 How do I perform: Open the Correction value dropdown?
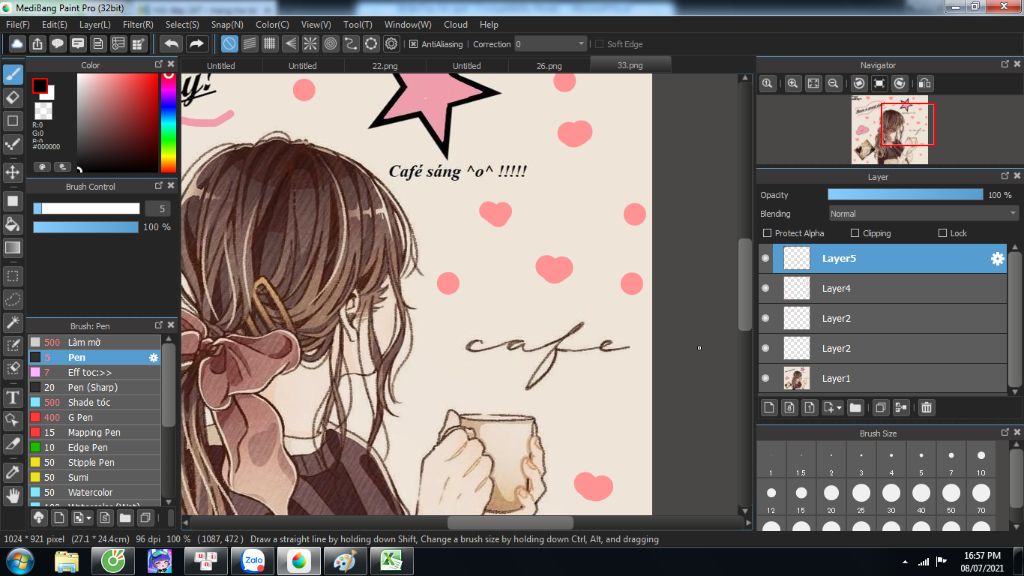coord(550,44)
